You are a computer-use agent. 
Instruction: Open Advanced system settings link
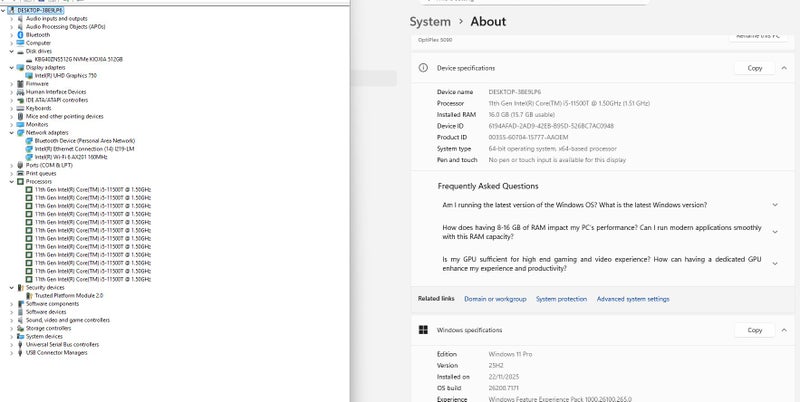(x=633, y=299)
